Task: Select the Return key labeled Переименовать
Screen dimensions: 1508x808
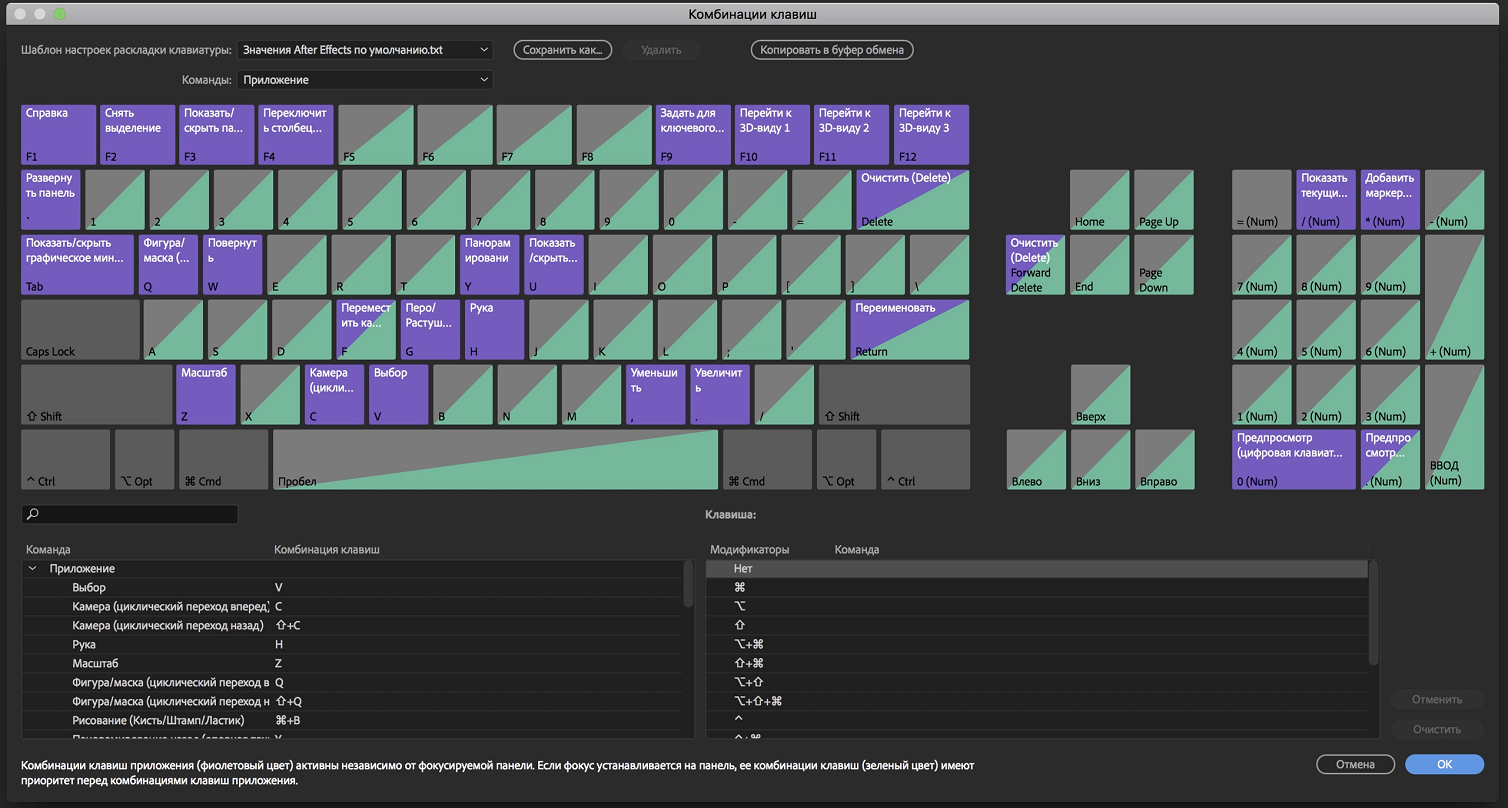Action: tap(910, 330)
